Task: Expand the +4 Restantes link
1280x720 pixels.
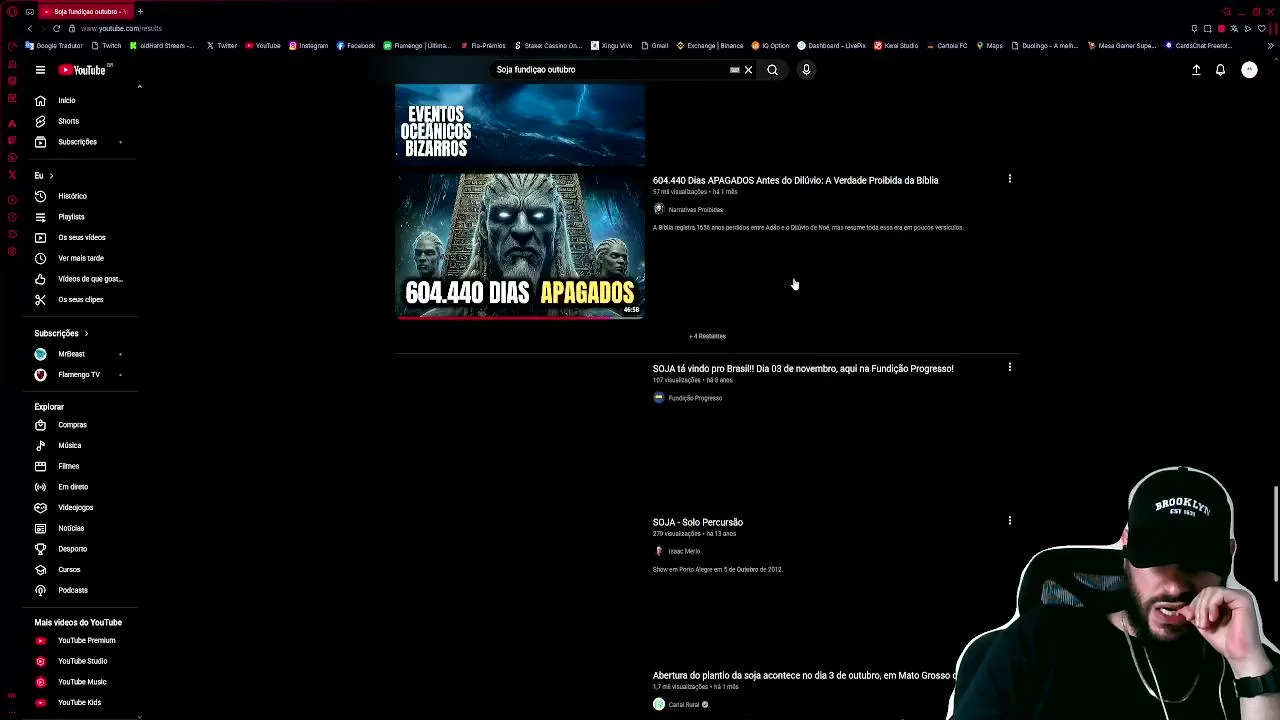Action: point(707,336)
